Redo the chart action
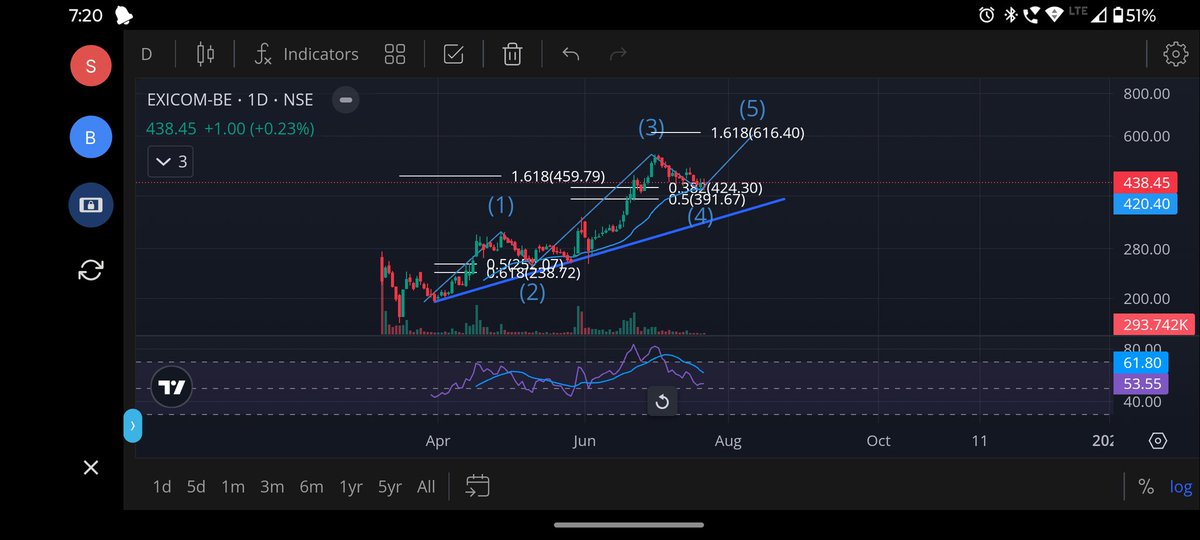The height and width of the screenshot is (540, 1200). pyautogui.click(x=619, y=54)
